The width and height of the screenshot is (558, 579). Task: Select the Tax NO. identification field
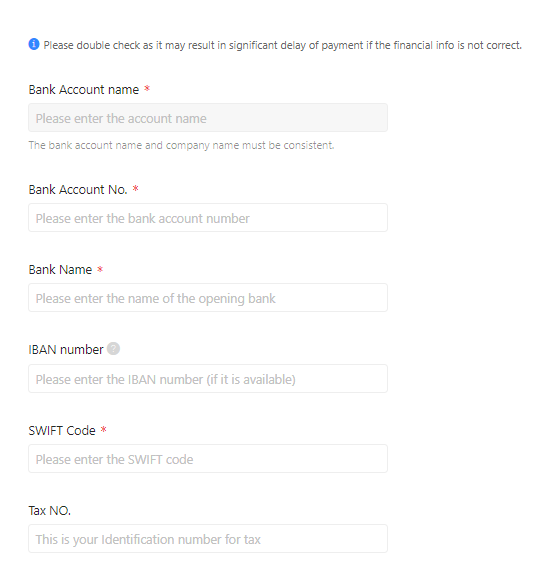[x=208, y=539]
